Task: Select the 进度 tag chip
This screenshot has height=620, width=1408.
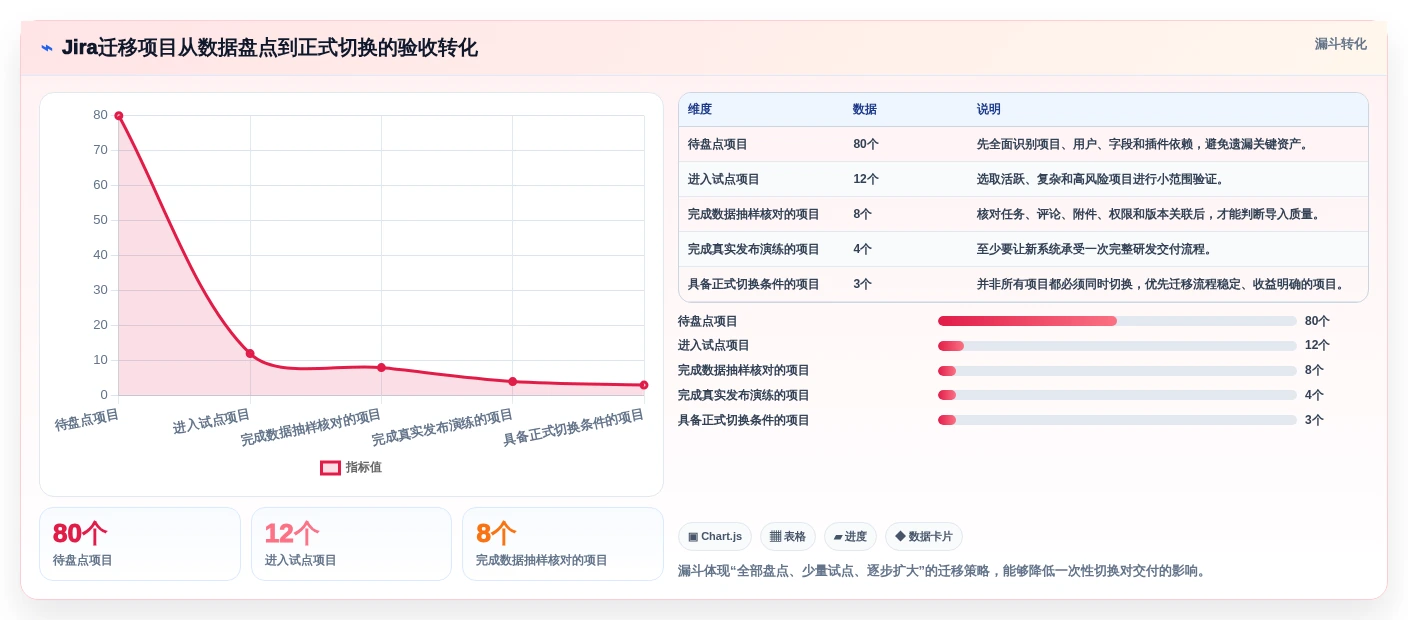Action: pos(850,537)
